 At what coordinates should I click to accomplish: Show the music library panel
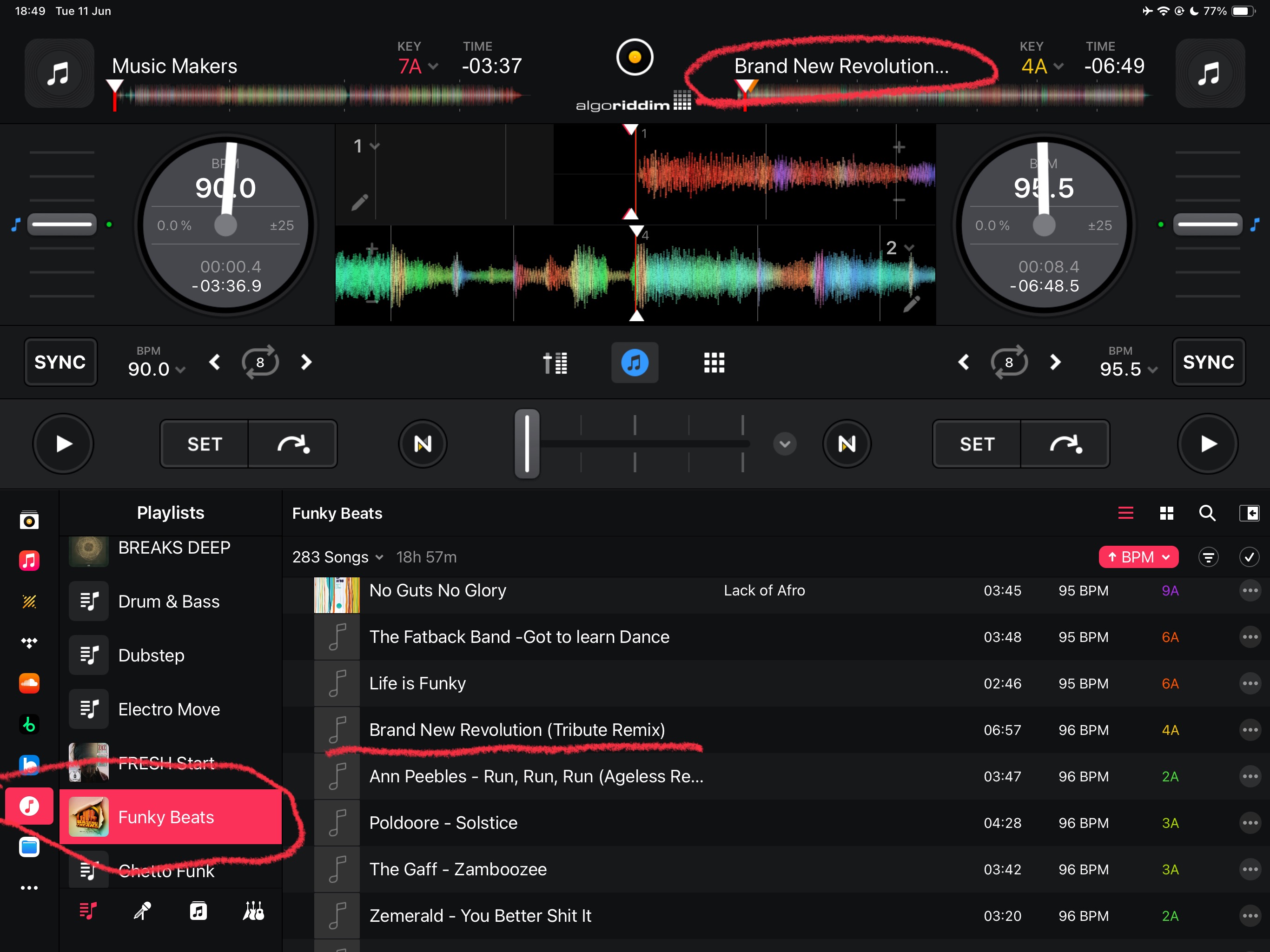[x=635, y=363]
